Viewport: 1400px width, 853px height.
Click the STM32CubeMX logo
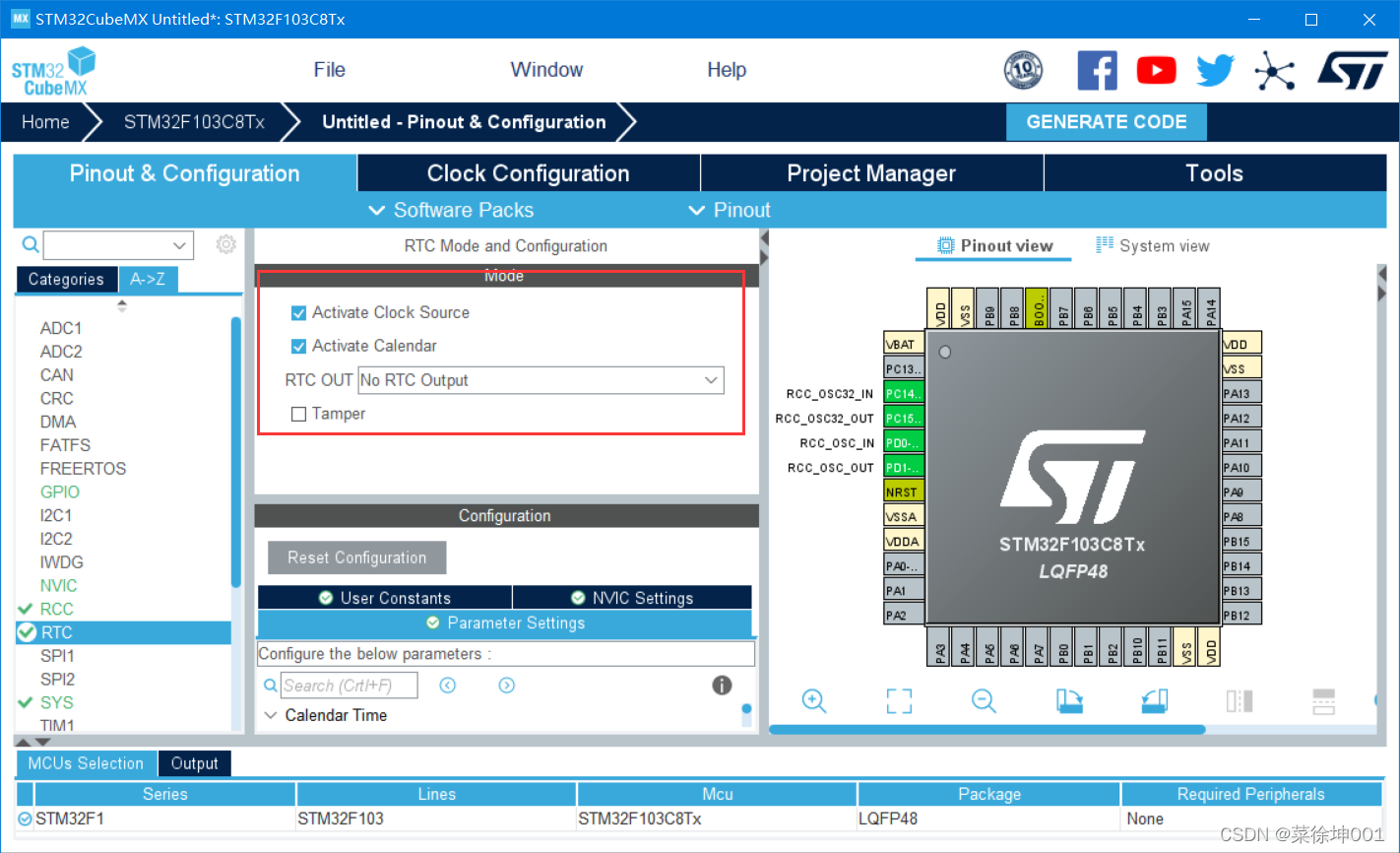tap(53, 71)
